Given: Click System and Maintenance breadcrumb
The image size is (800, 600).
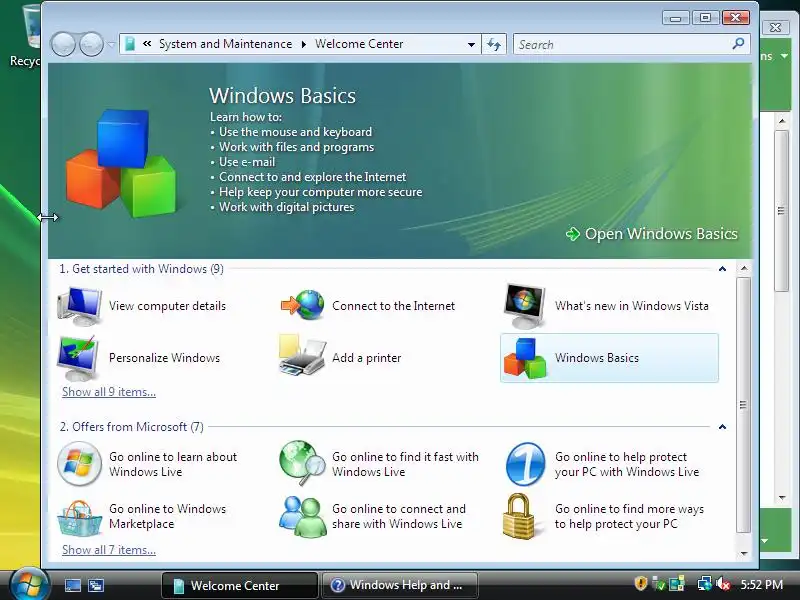Looking at the screenshot, I should [226, 44].
